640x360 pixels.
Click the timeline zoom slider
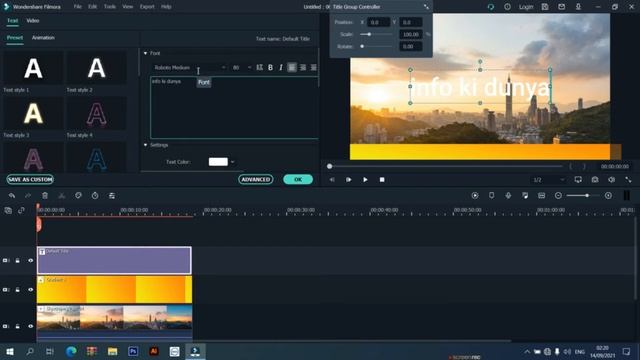click(x=583, y=196)
